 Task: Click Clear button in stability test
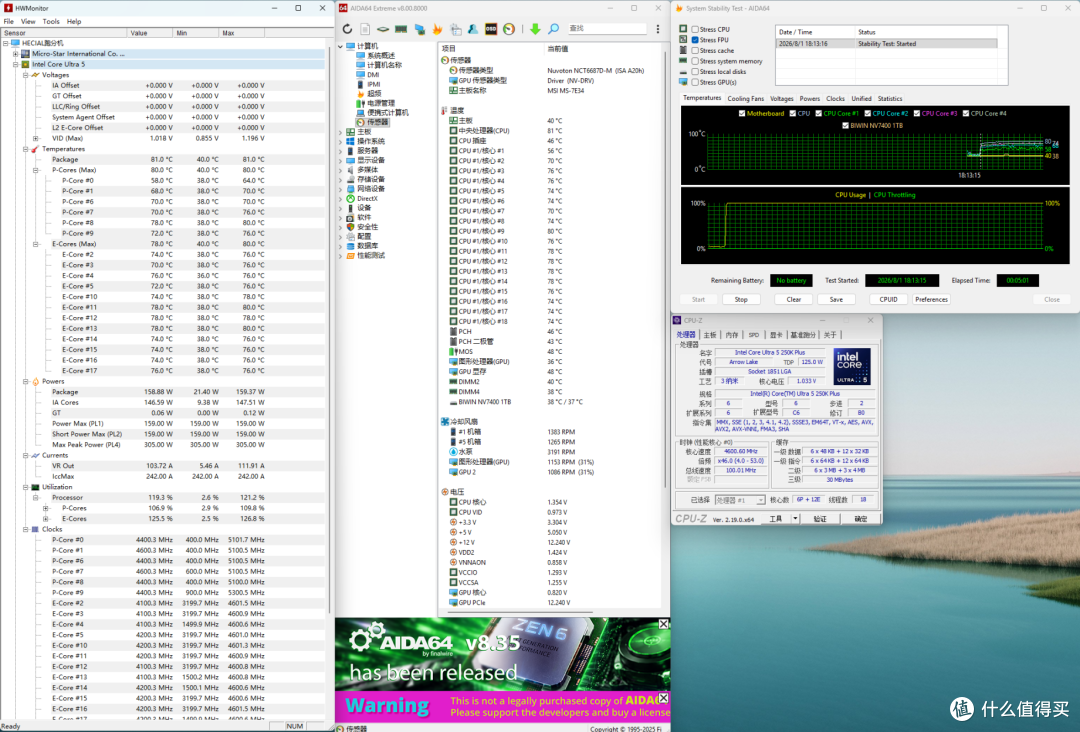793,300
